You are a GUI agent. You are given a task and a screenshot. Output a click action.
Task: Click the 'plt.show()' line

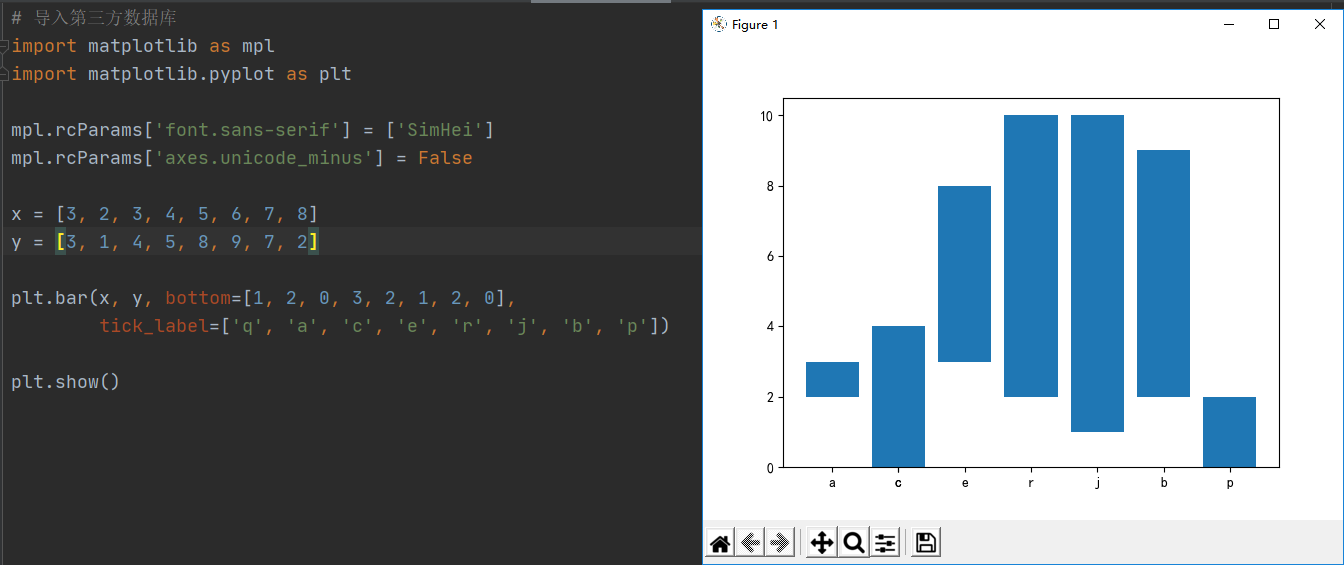pyautogui.click(x=66, y=382)
